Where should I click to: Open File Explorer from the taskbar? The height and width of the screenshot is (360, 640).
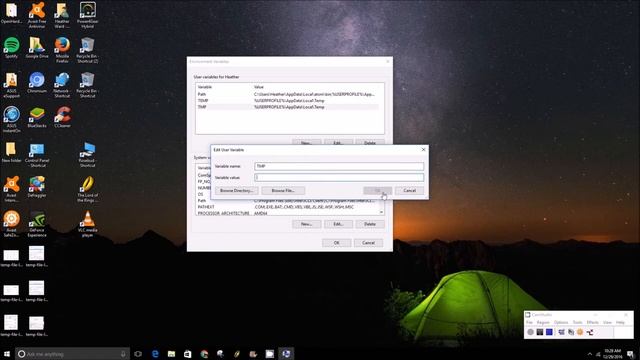(171, 354)
